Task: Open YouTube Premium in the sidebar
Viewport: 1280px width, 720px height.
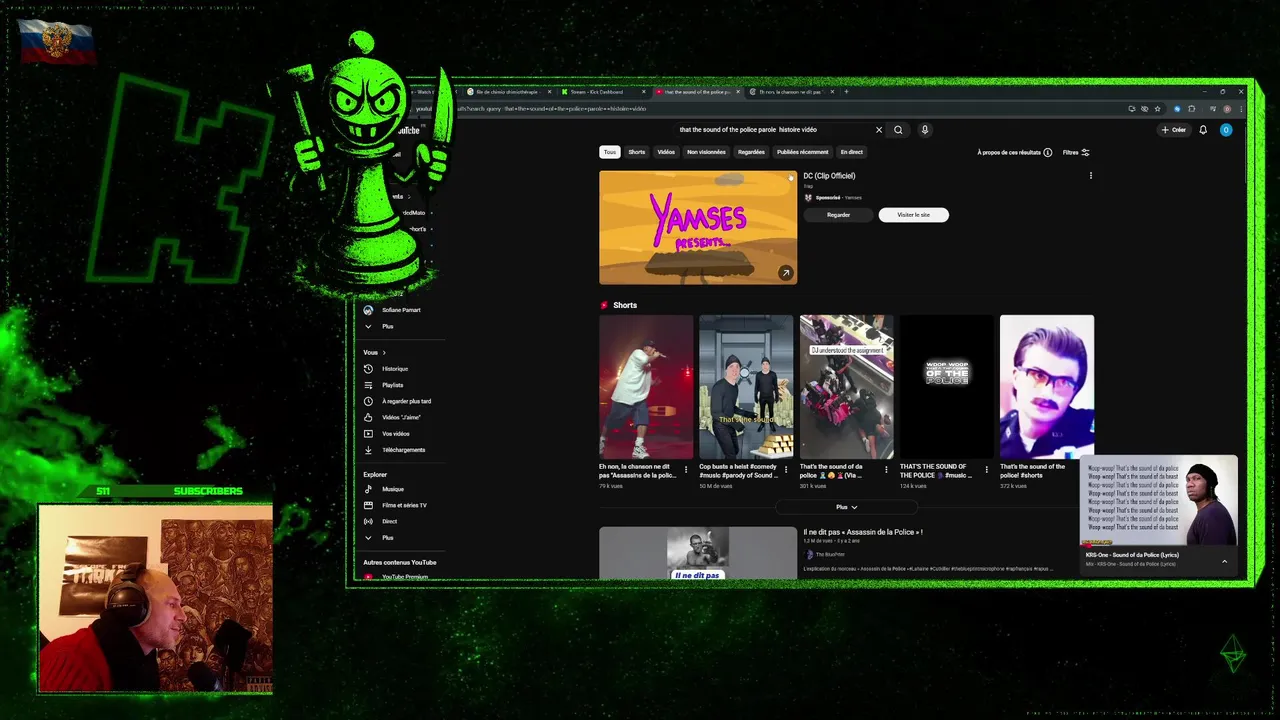Action: click(404, 577)
